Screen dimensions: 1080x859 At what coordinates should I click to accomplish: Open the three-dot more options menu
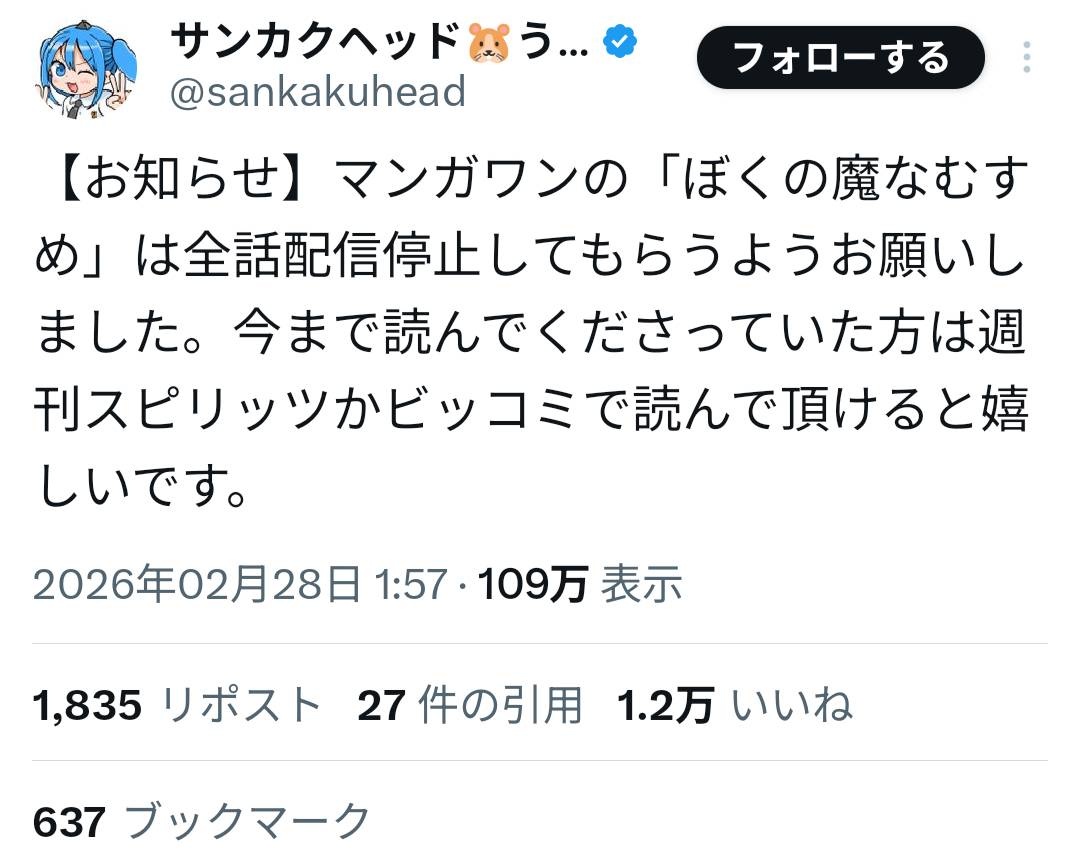(x=1026, y=58)
